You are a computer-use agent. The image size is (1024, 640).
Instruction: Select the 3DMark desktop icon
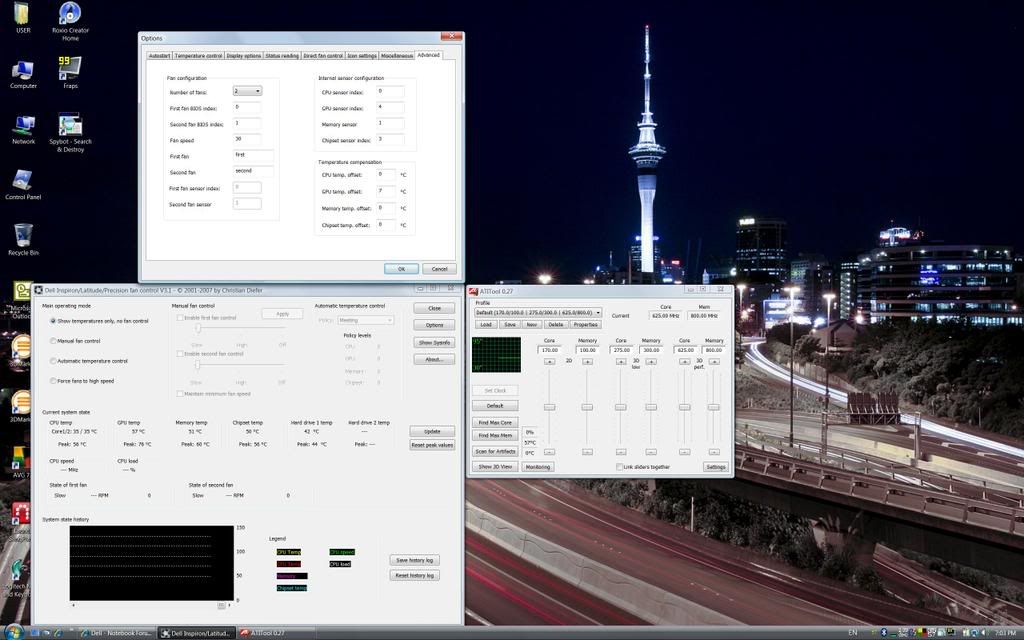[20, 406]
